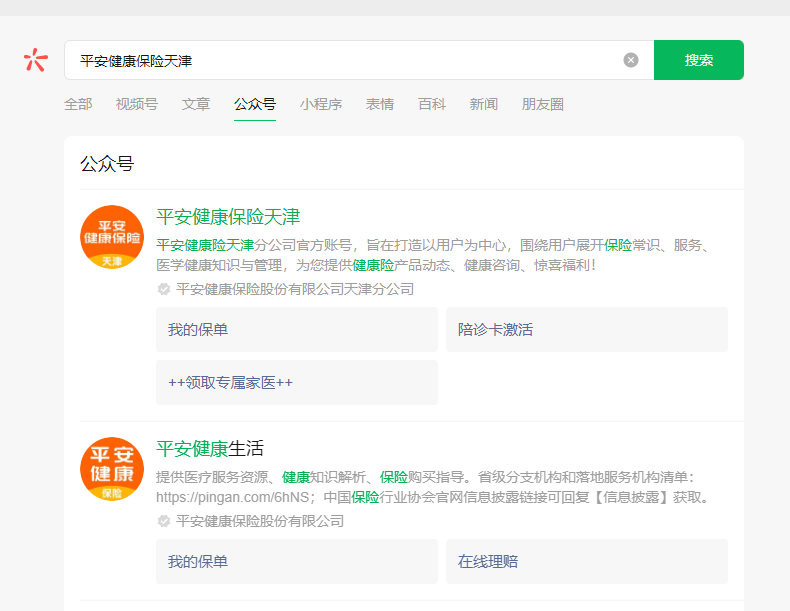The width and height of the screenshot is (790, 611).
Task: Switch to the 新闻 tab
Action: (484, 104)
